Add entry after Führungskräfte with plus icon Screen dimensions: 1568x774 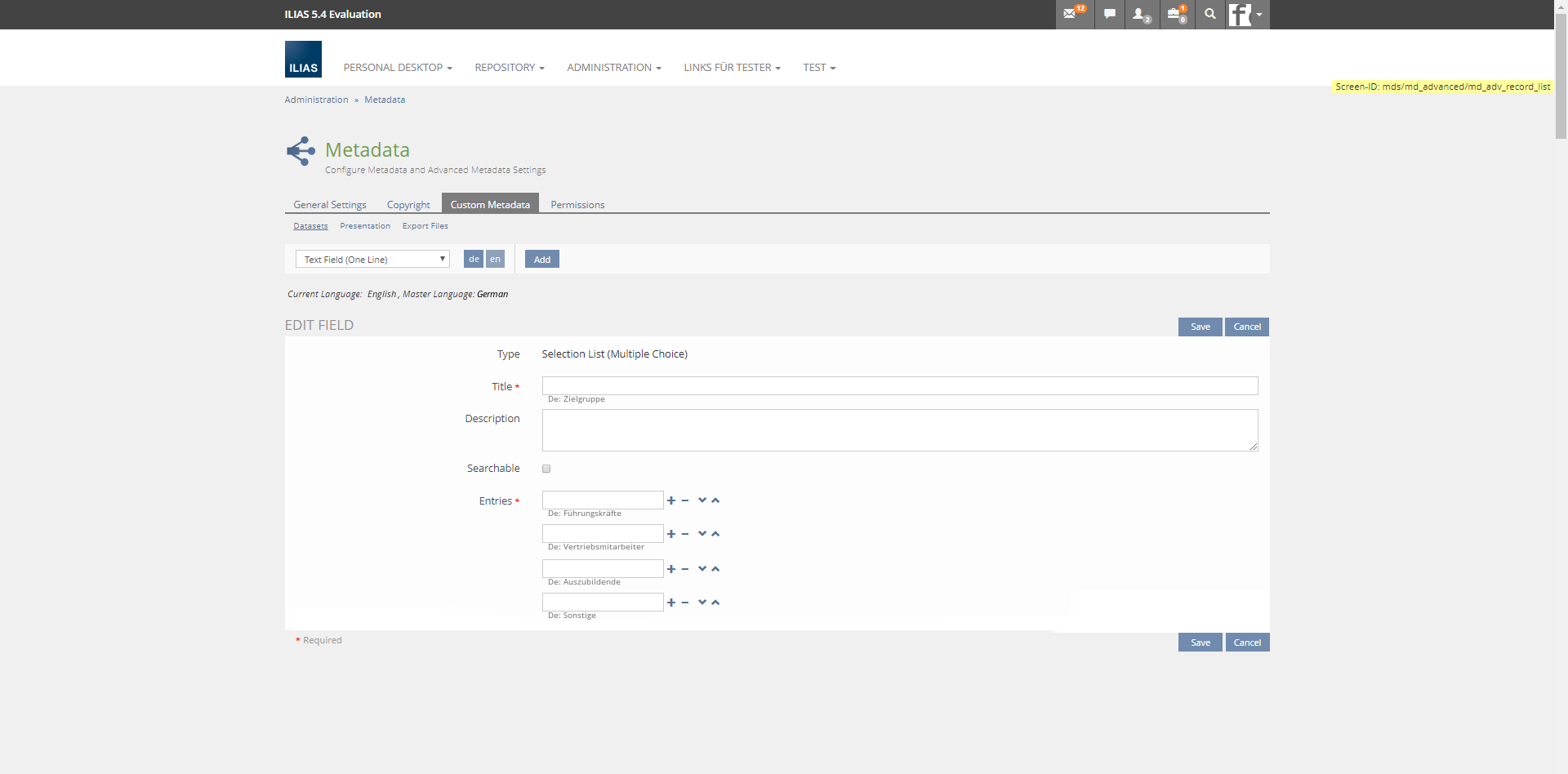click(x=671, y=500)
